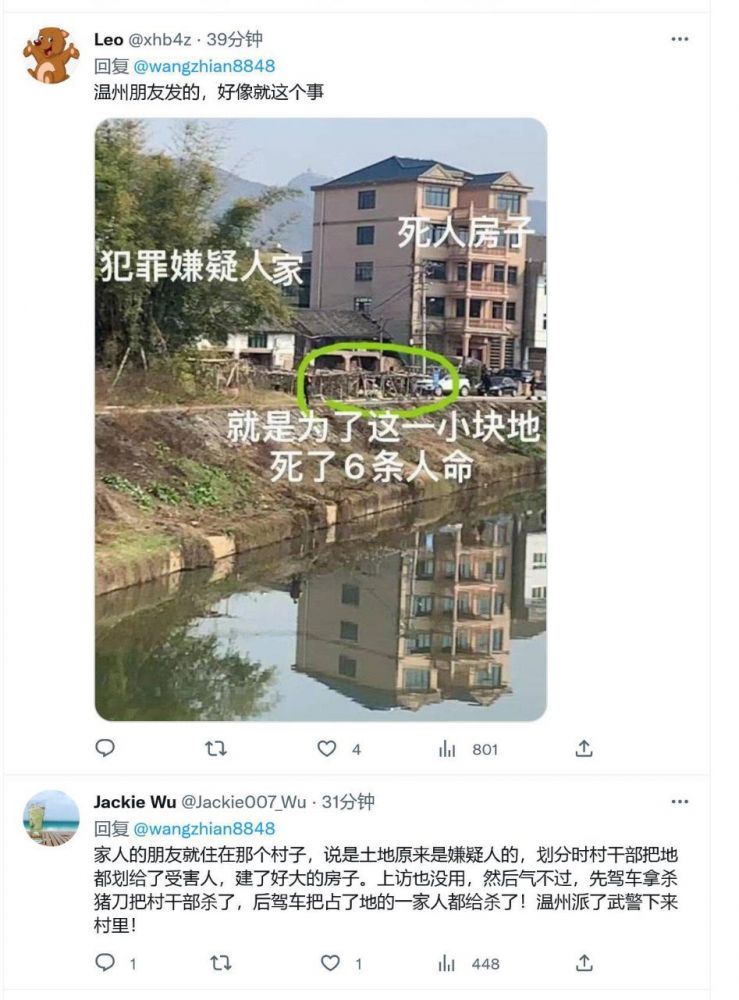Like Jackie Wu's tweet
739x1000 pixels.
tap(330, 962)
